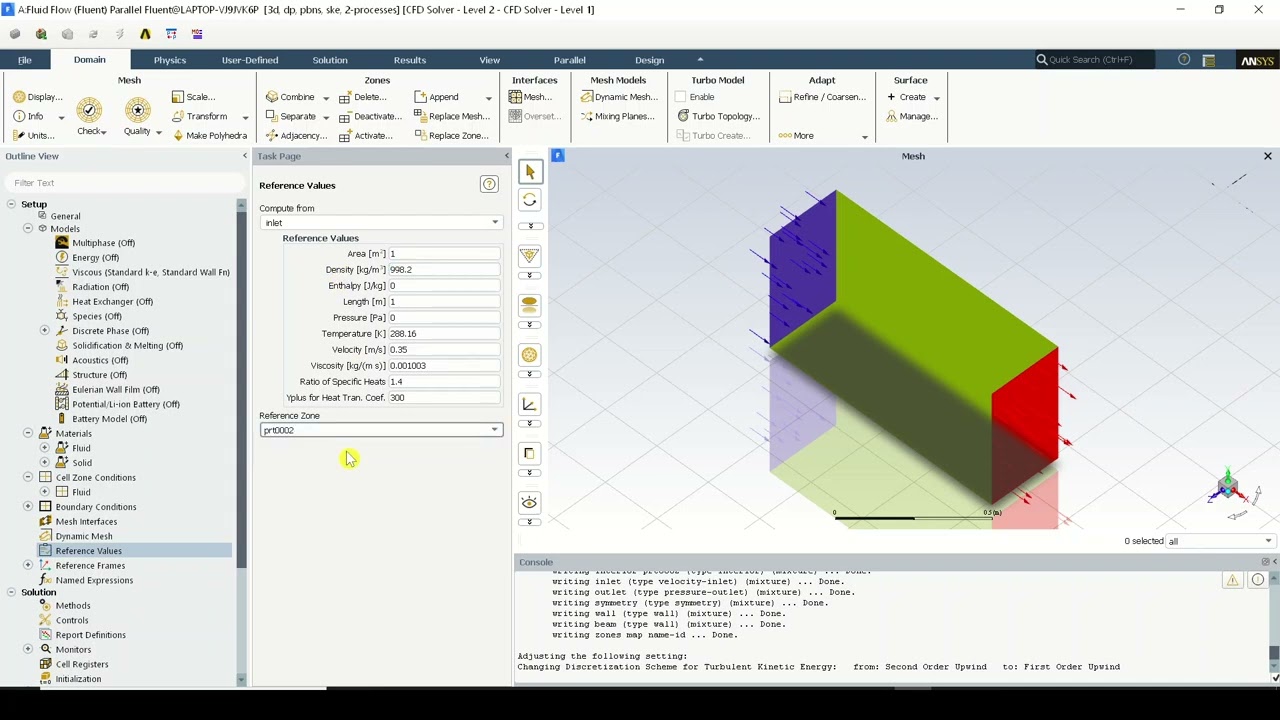The height and width of the screenshot is (720, 1280).
Task: Collapse the Models tree node
Action: pyautogui.click(x=28, y=229)
